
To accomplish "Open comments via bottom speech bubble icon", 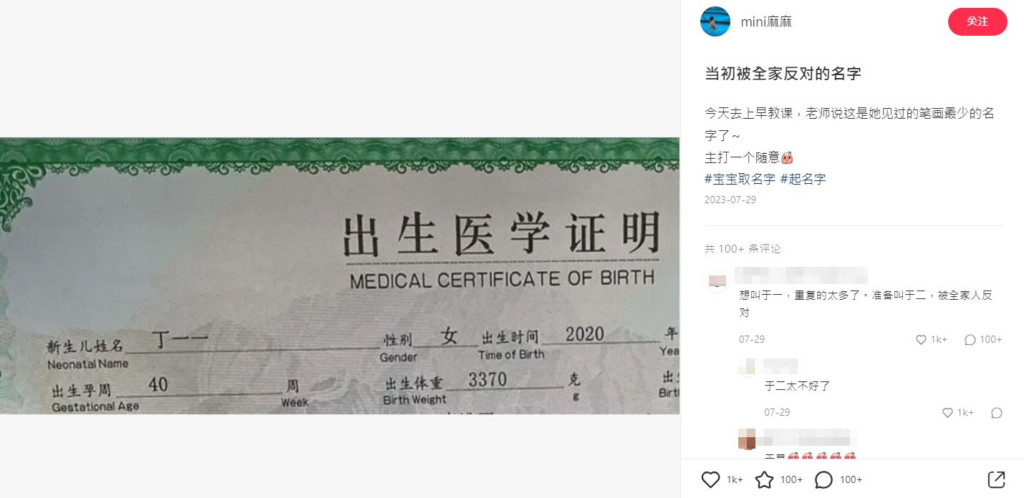I will pyautogui.click(x=824, y=480).
